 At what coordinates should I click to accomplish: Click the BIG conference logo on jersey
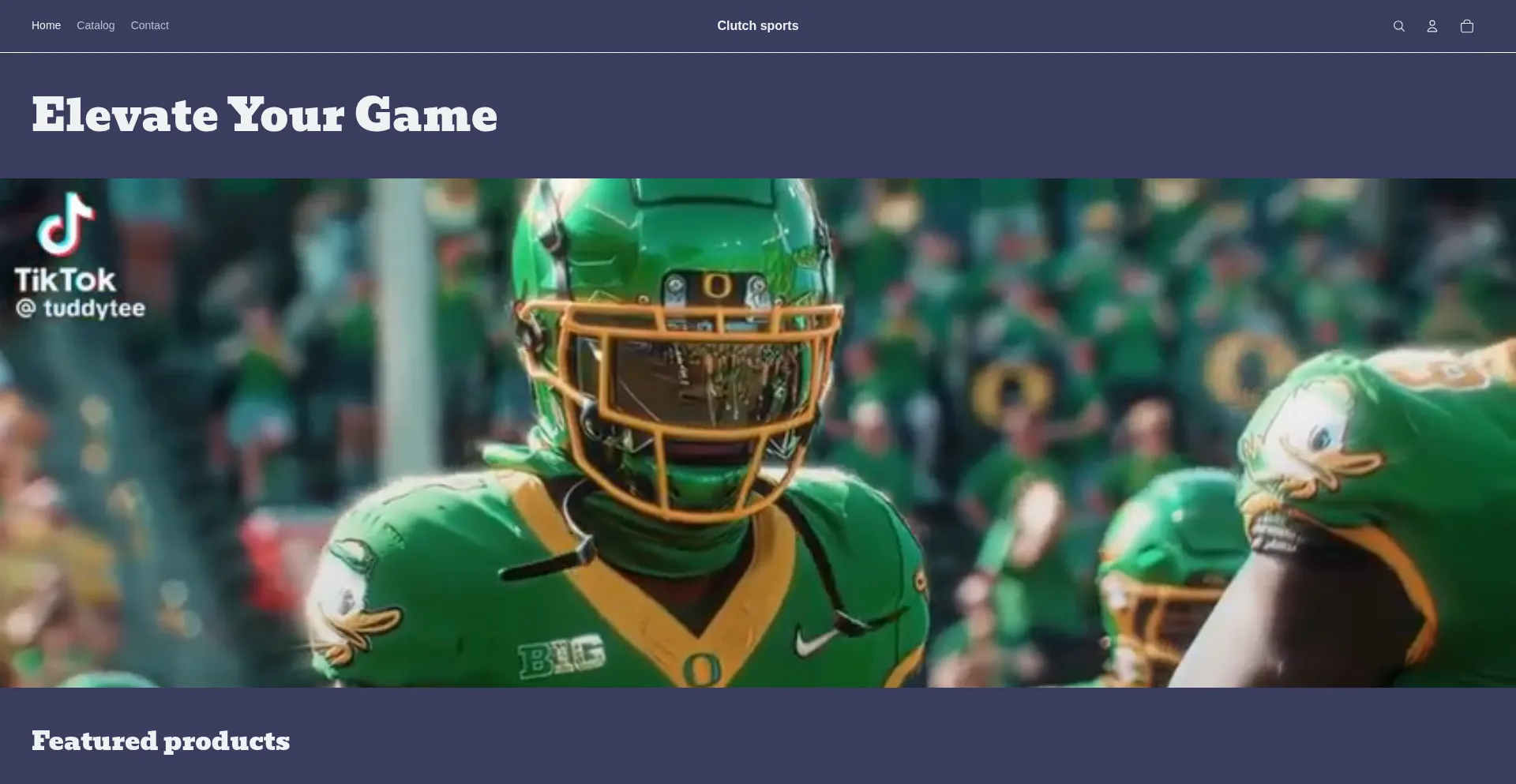tap(562, 658)
